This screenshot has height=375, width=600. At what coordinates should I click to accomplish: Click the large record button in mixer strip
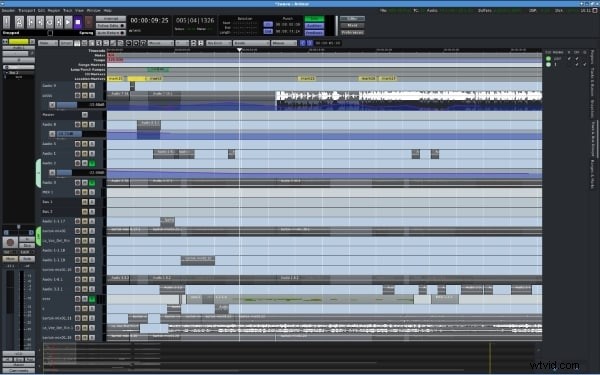(x=10, y=242)
